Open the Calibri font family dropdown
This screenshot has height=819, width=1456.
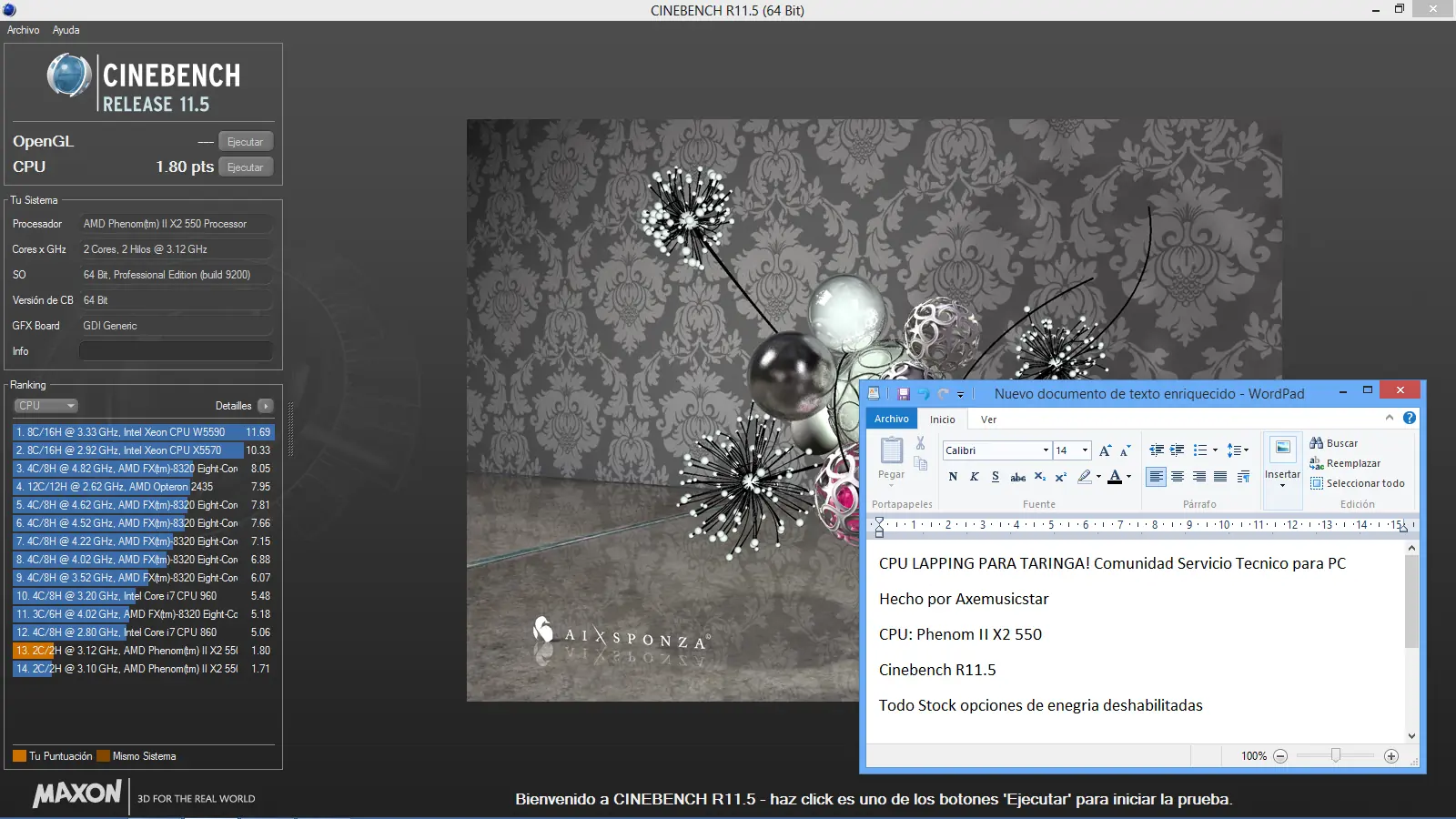1046,450
